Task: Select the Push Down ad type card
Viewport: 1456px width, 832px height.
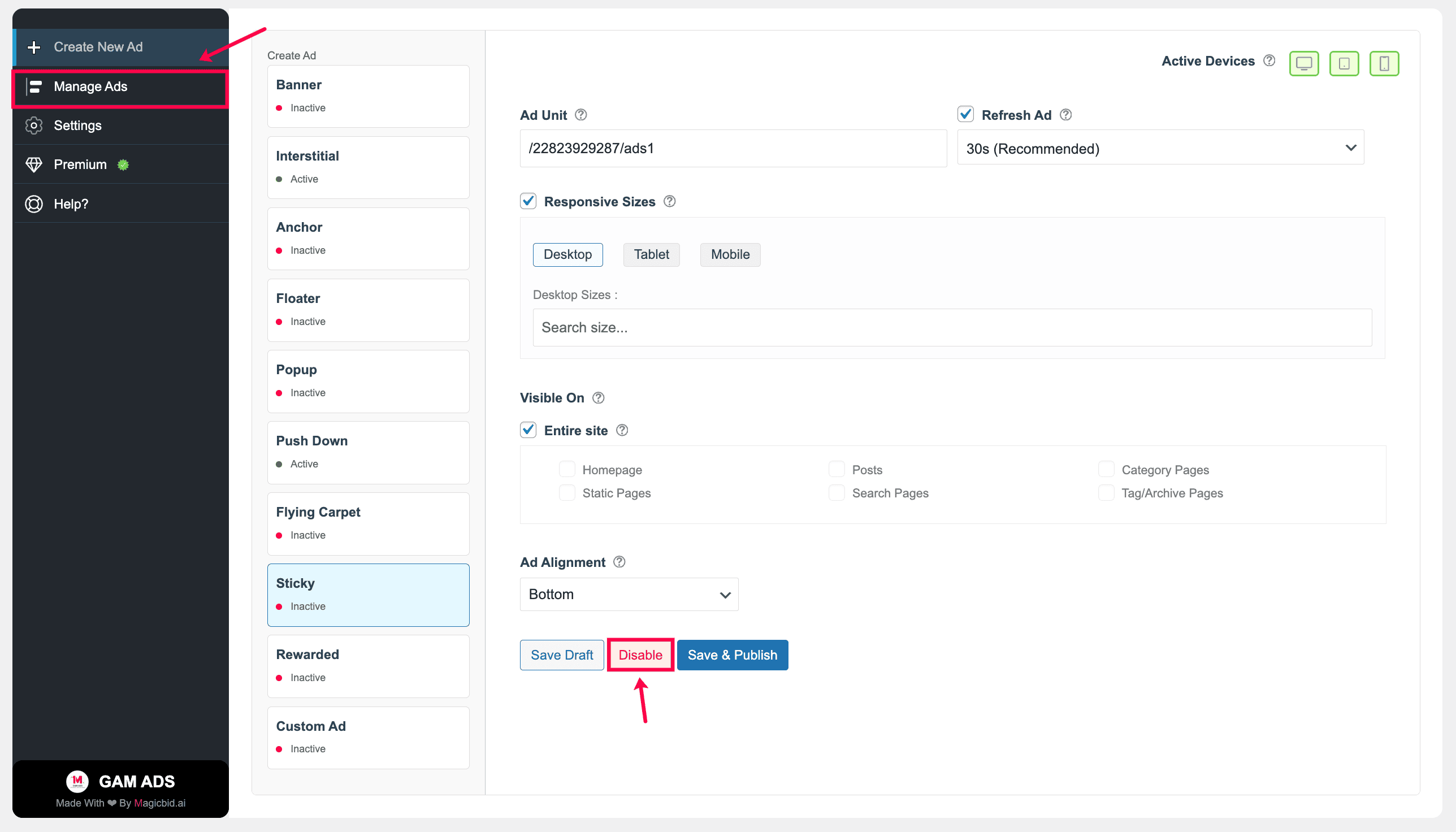Action: pos(368,453)
